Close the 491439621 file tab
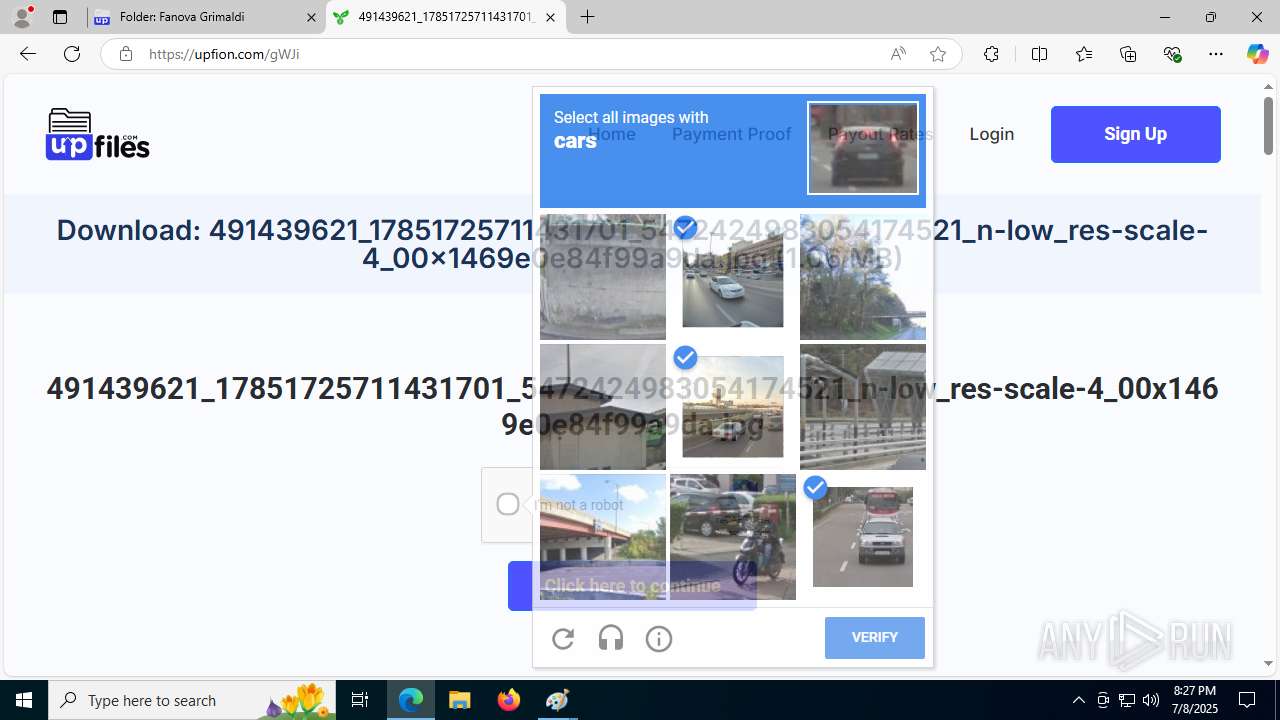The height and width of the screenshot is (720, 1280). click(x=551, y=17)
